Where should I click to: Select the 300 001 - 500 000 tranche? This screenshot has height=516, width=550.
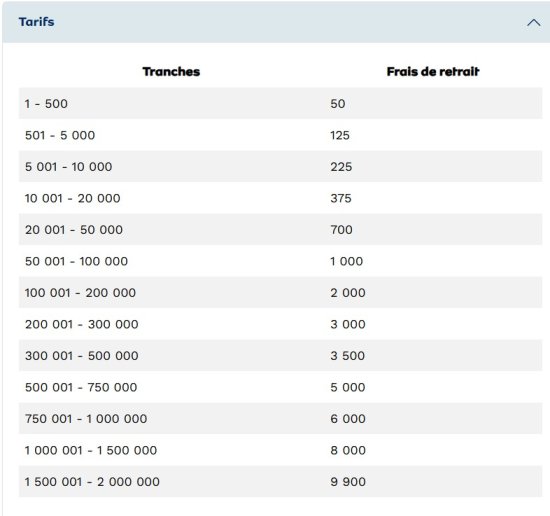coord(81,356)
